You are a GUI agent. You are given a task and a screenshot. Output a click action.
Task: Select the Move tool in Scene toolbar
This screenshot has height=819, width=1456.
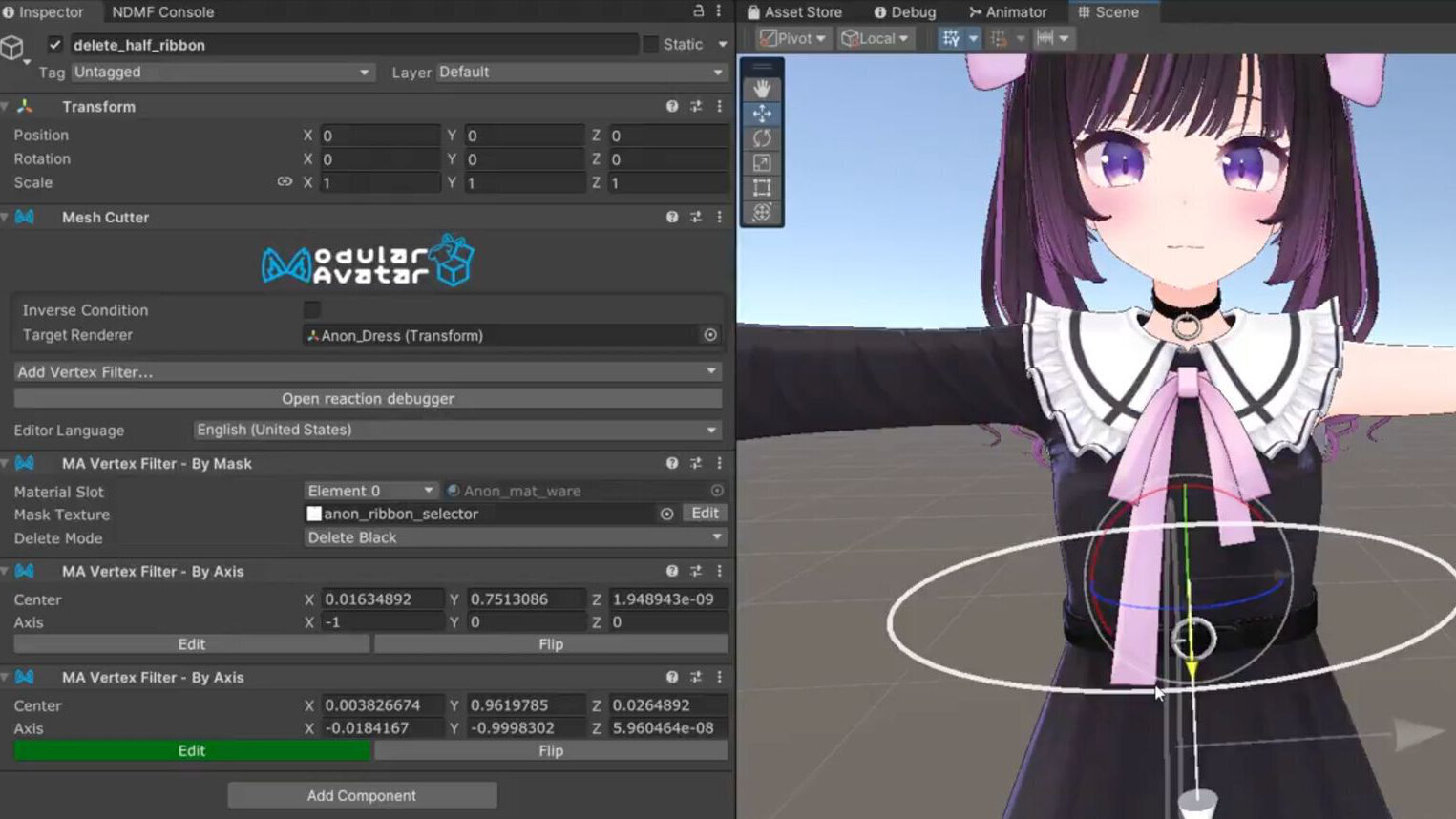(762, 114)
